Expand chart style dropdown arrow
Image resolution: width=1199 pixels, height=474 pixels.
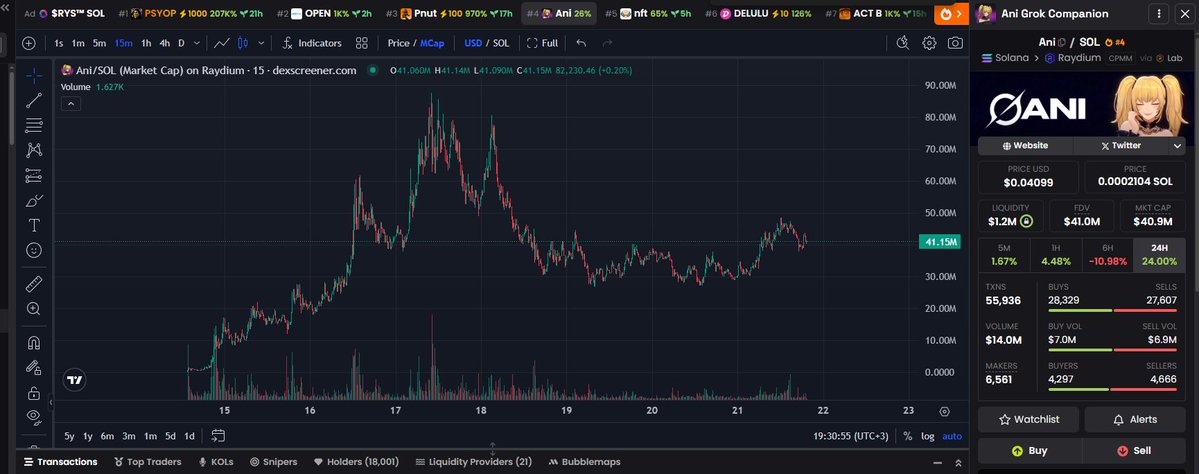tap(262, 43)
